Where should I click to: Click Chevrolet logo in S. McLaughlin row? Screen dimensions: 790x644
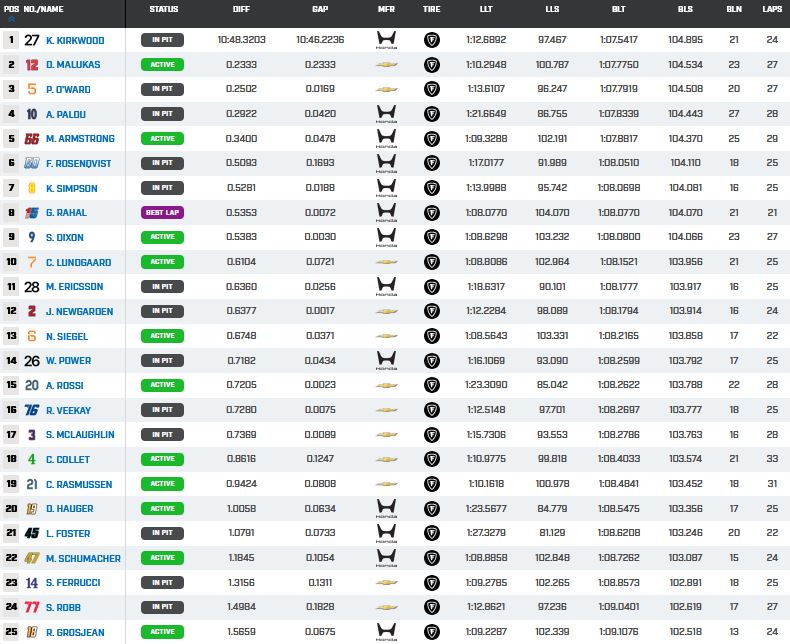[386, 435]
